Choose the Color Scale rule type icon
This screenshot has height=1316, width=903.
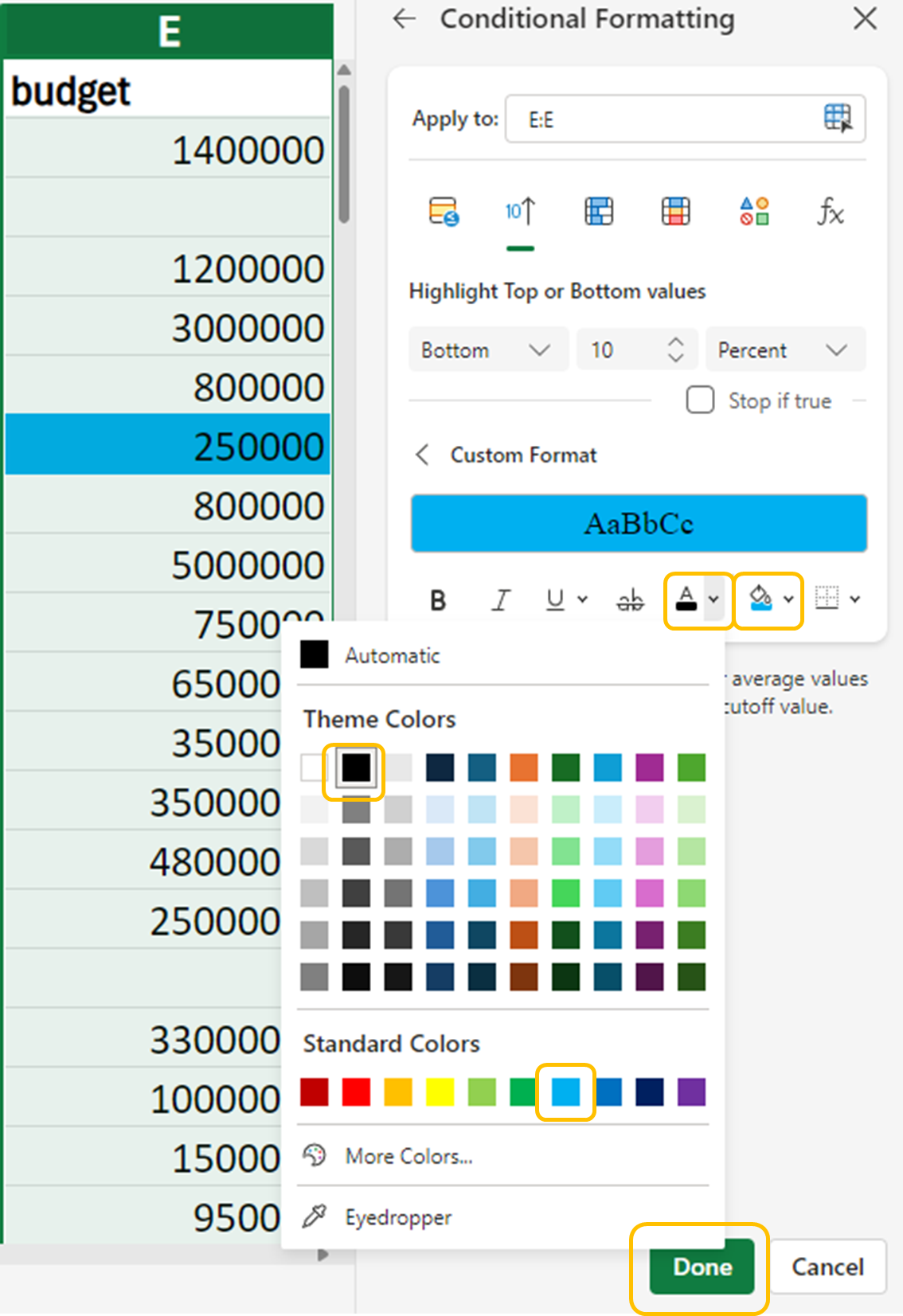675,212
